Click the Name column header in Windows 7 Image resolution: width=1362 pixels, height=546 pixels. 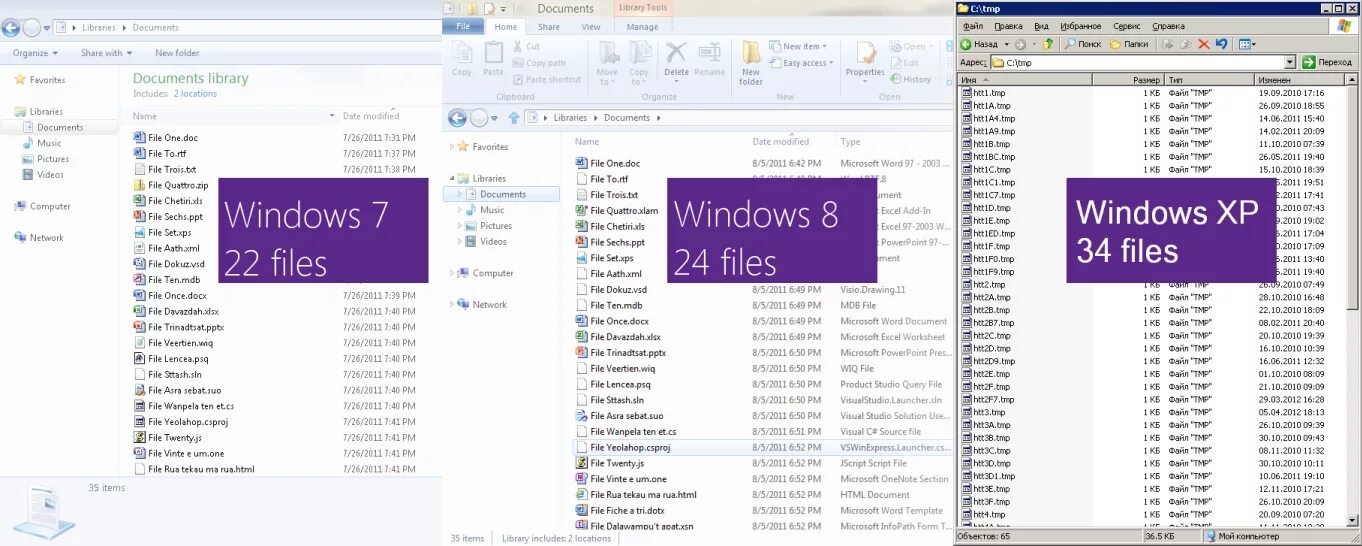145,116
